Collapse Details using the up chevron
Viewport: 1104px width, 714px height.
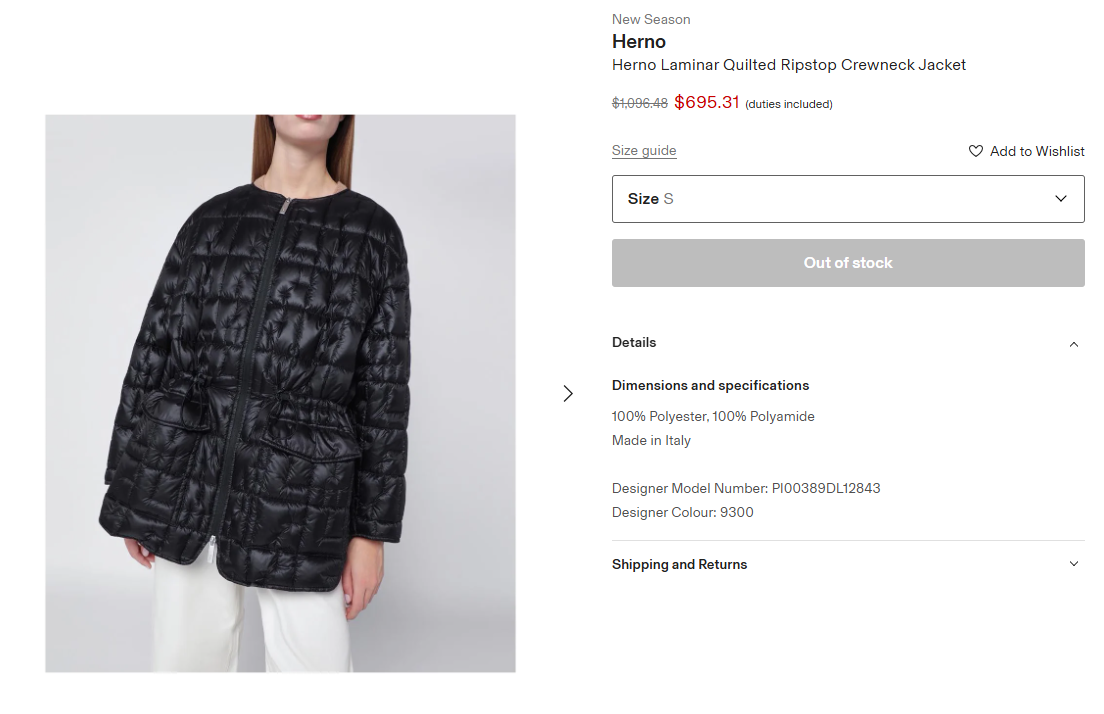tap(1074, 344)
